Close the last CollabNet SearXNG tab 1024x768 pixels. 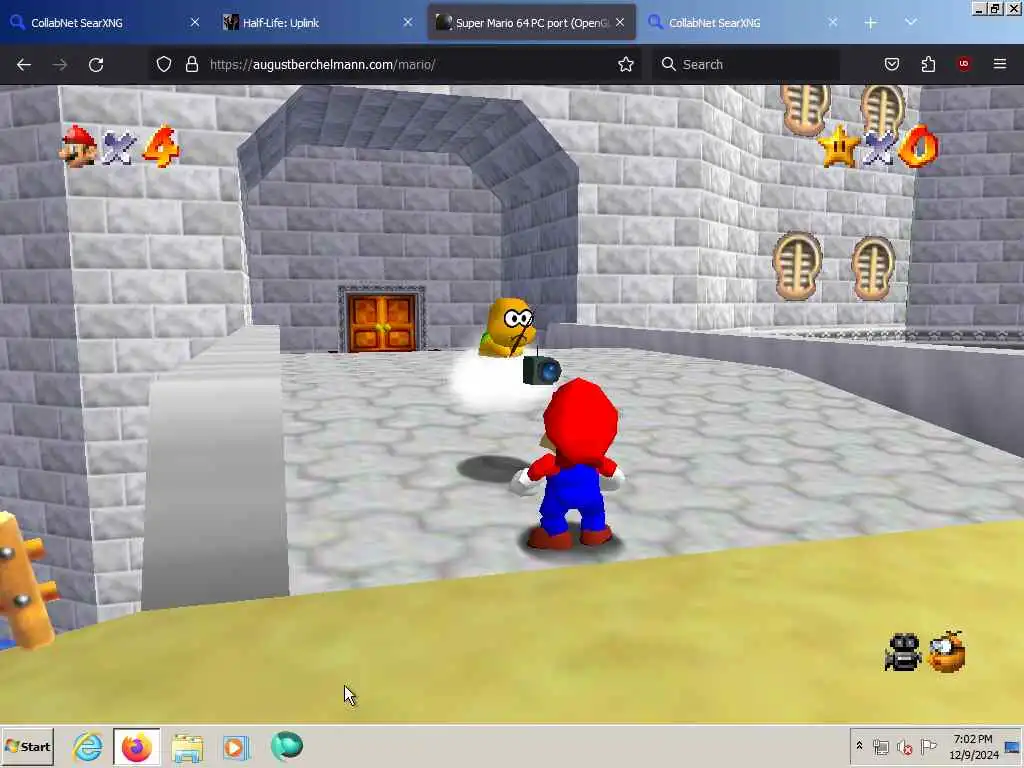833,23
